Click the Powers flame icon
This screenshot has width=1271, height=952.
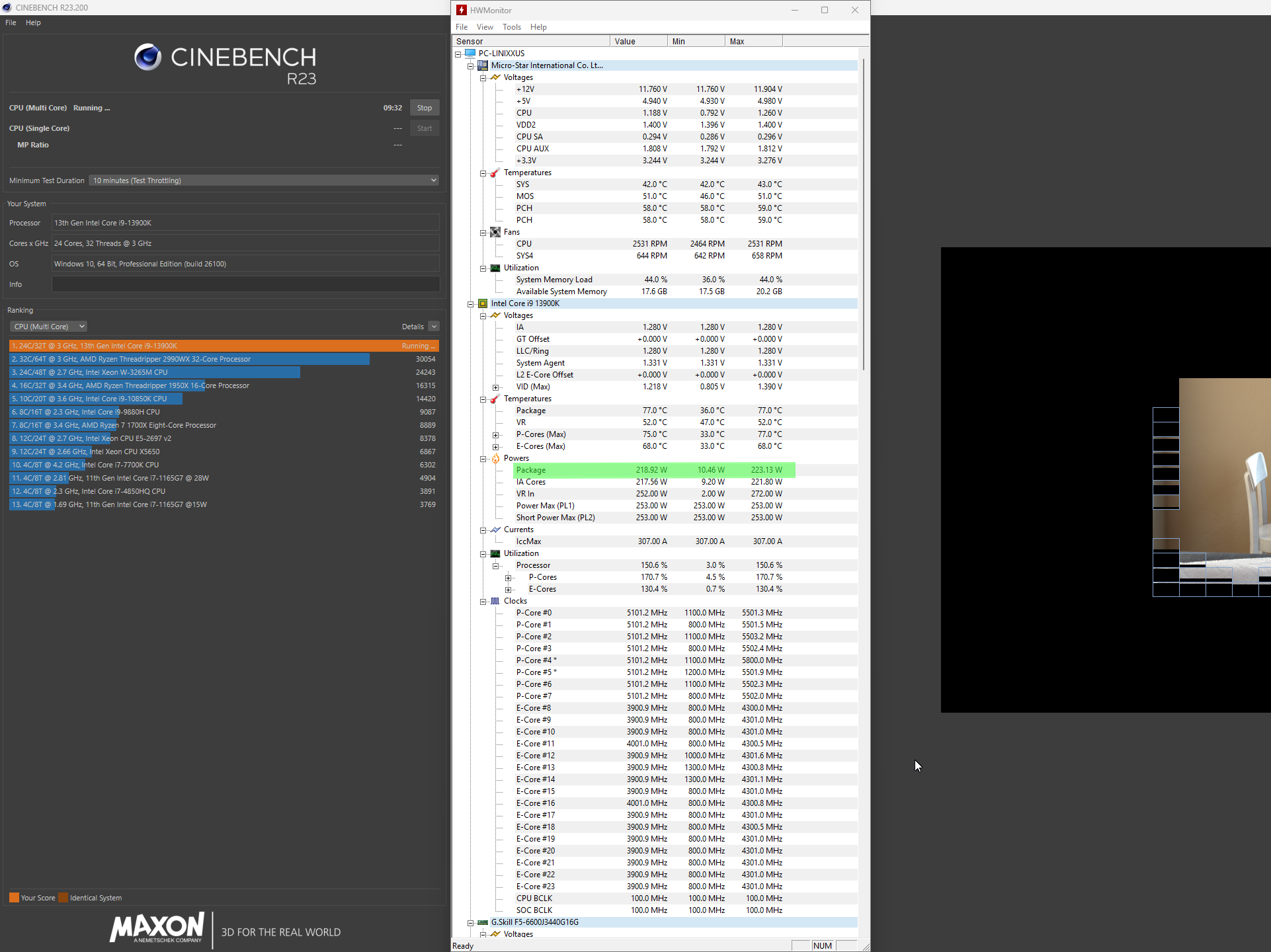[x=495, y=458]
